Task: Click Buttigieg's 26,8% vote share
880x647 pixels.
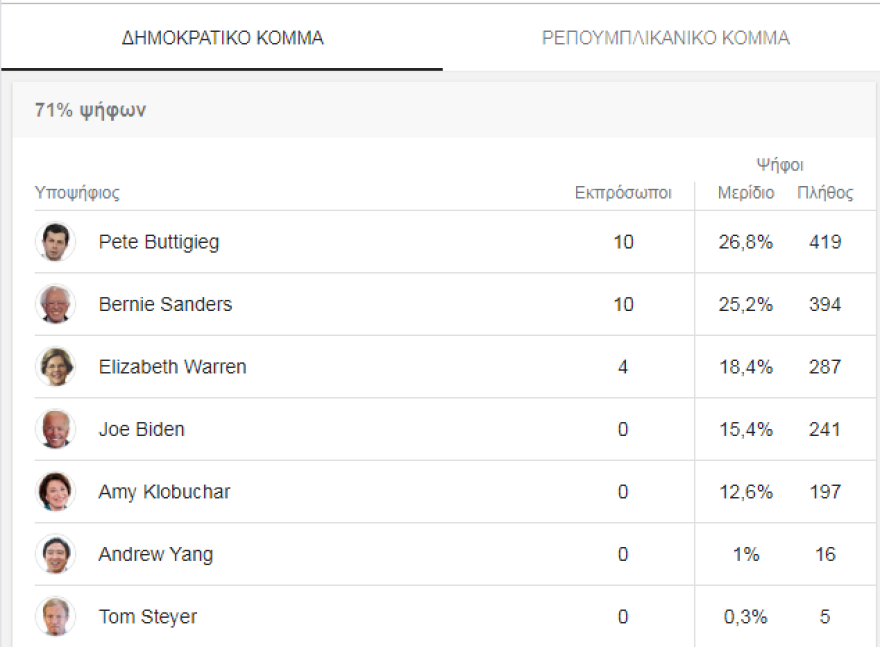Action: 745,242
